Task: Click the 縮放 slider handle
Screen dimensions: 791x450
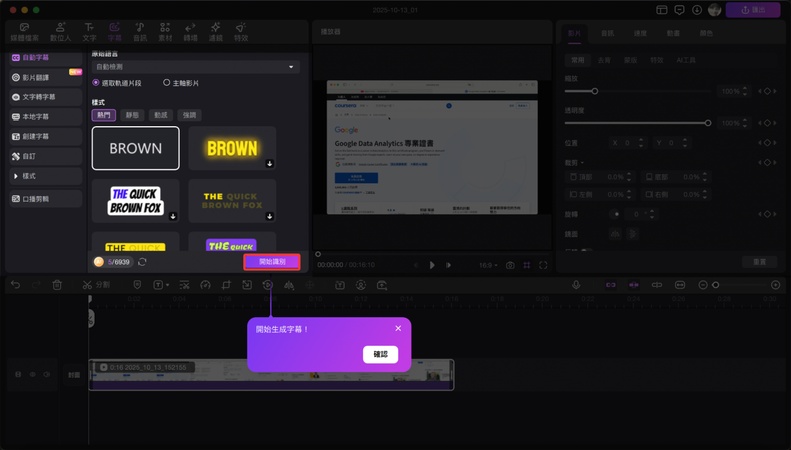Action: (x=595, y=91)
